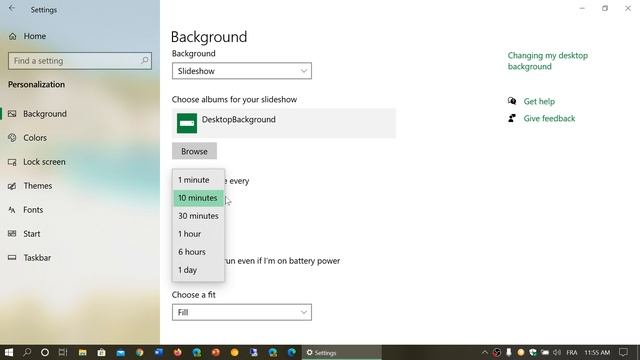Select 1 minute interval option
Screen dimensions: 640x360
coord(198,180)
